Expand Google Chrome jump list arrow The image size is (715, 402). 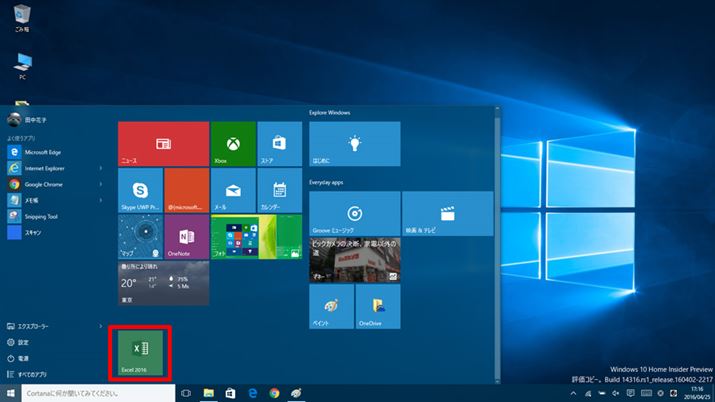tap(101, 184)
